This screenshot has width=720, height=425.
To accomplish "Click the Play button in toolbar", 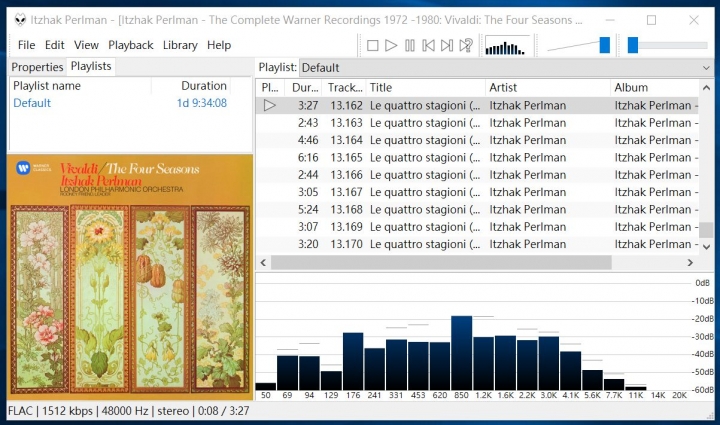I will [x=391, y=45].
